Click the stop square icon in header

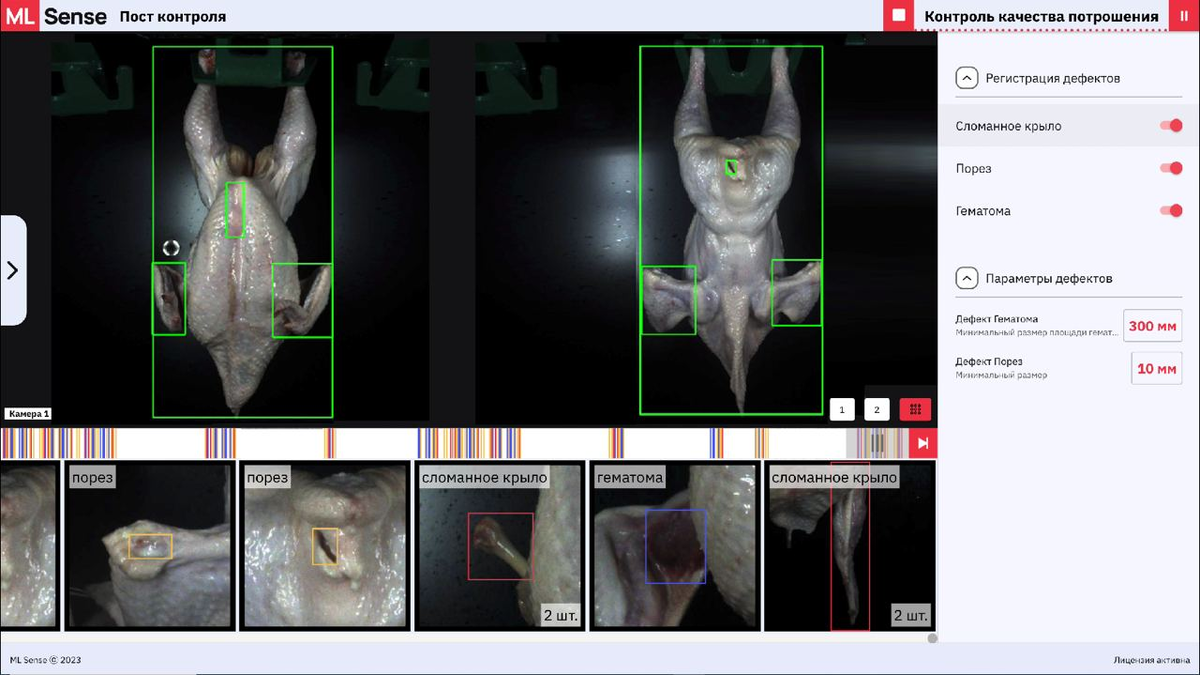tap(898, 16)
